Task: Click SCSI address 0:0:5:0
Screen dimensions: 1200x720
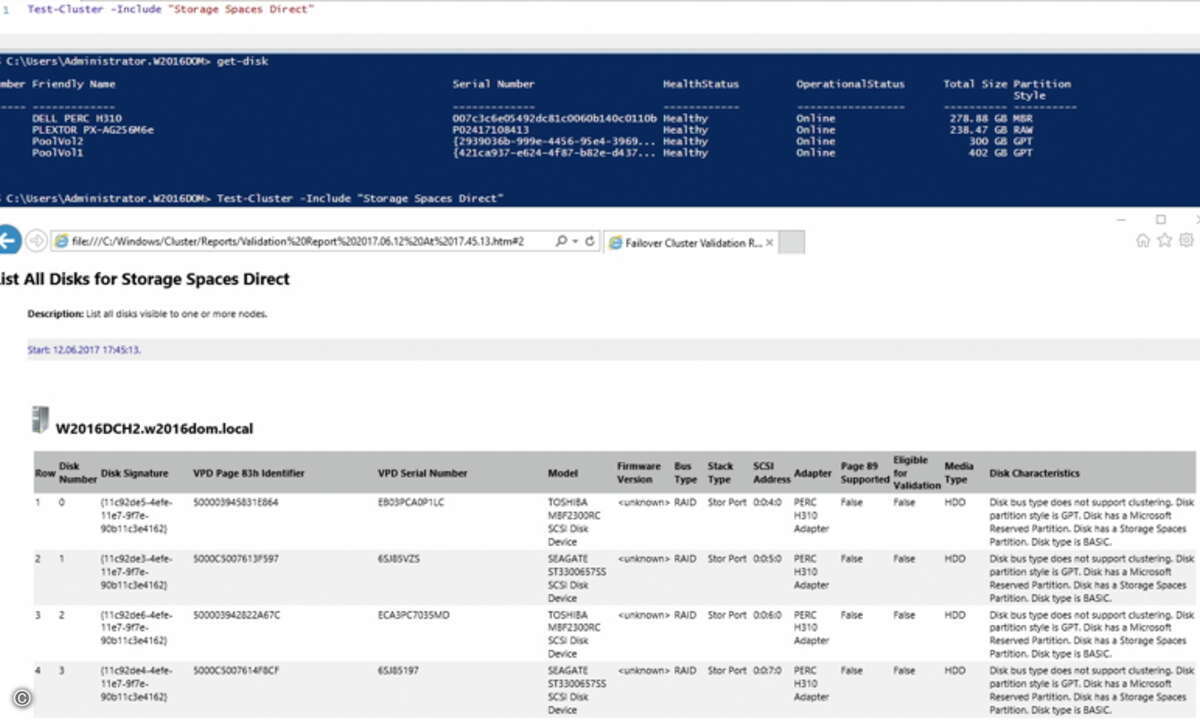Action: coord(768,558)
